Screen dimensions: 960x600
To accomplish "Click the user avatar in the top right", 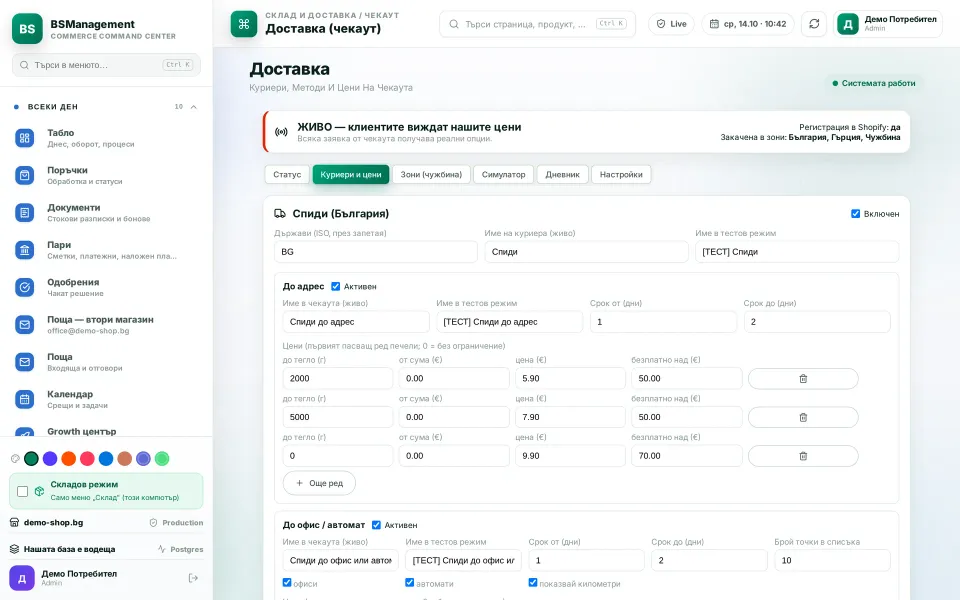I will coord(848,24).
